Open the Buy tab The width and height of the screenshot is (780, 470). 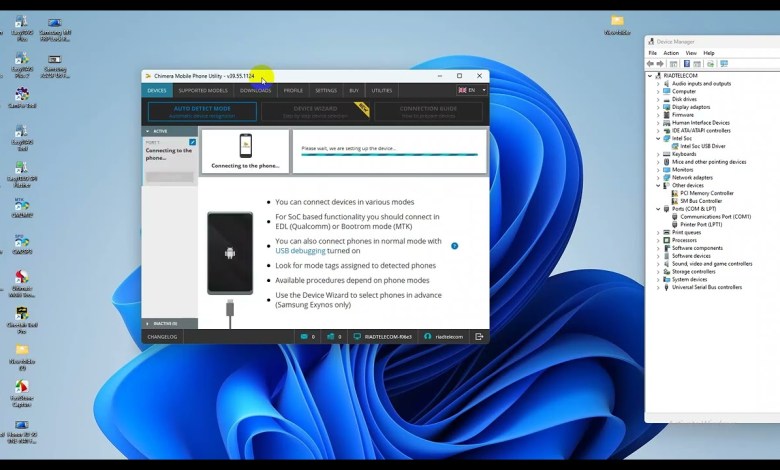pyautogui.click(x=354, y=91)
